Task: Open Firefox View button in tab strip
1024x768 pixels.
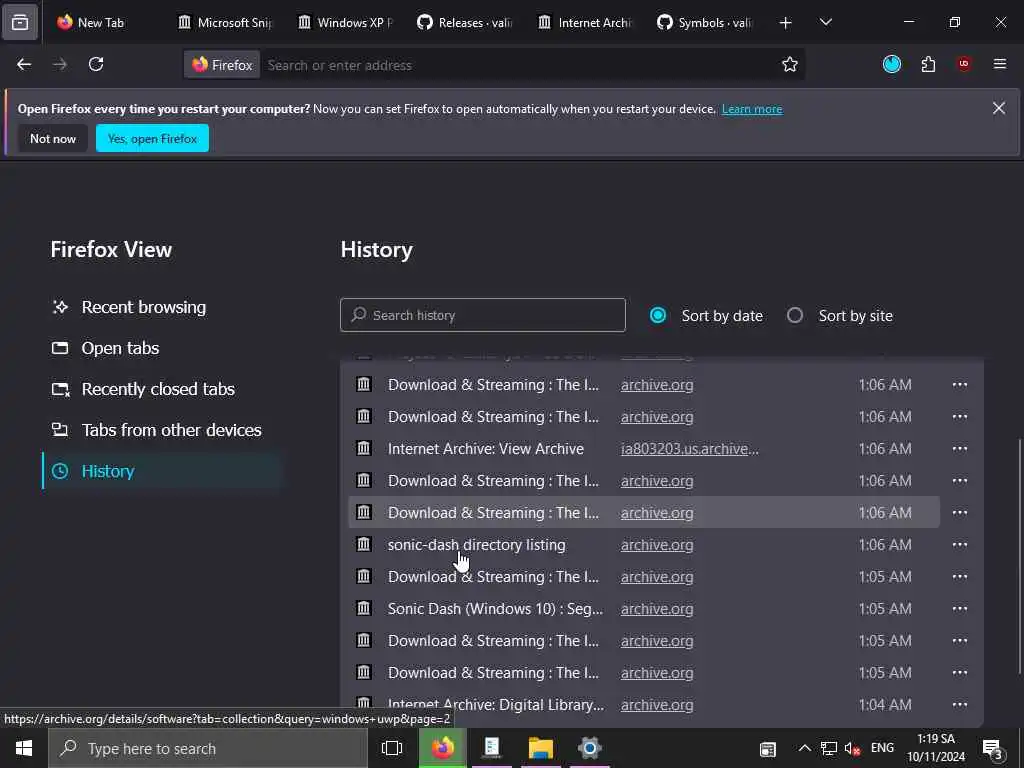Action: coord(20,22)
